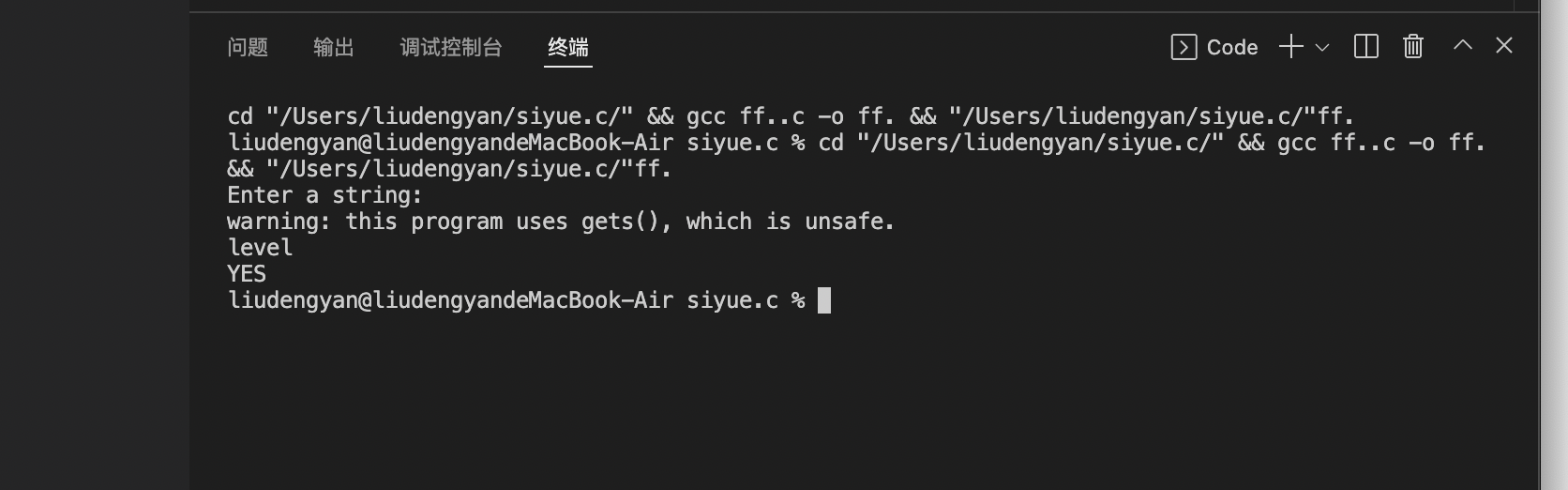
Task: Click the first cd command line
Action: pos(791,116)
